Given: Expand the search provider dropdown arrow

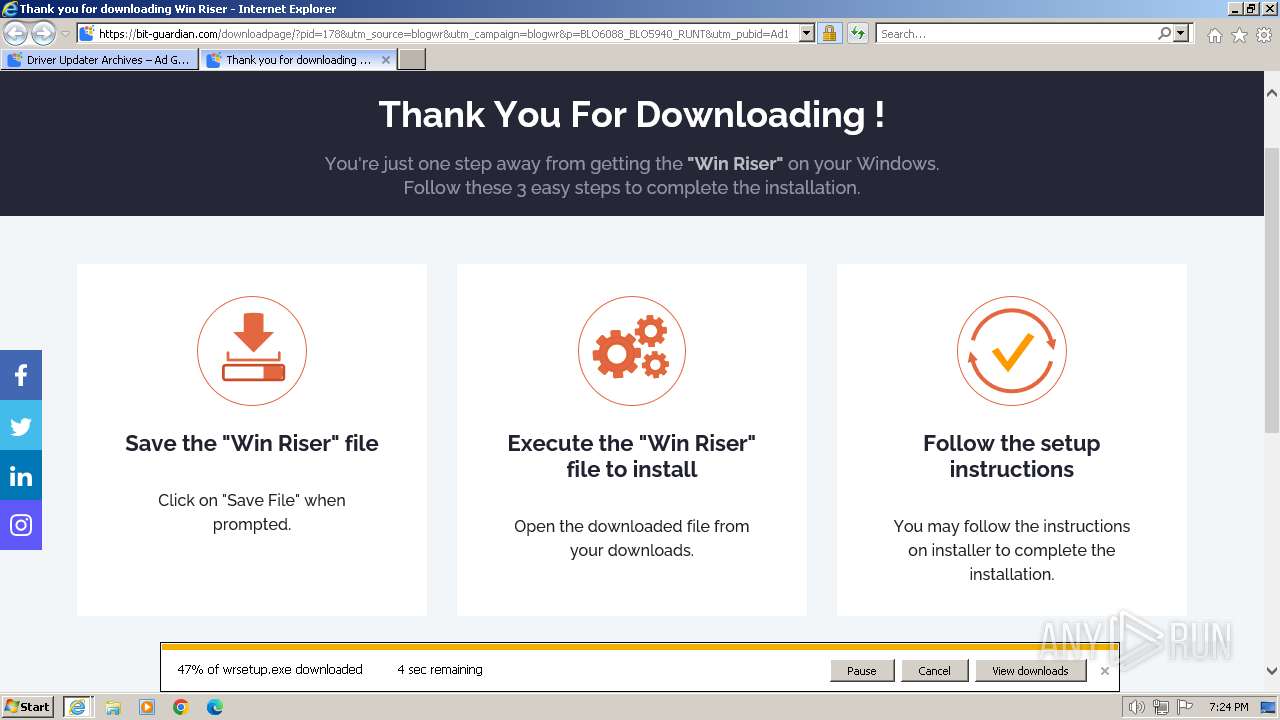Looking at the screenshot, I should 1181,33.
